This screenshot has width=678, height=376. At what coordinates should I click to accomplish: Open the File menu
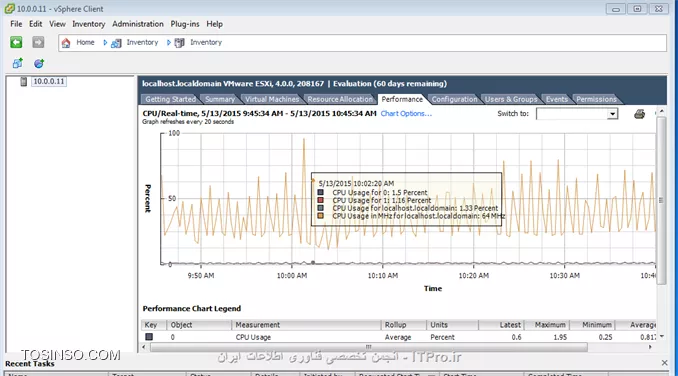[x=16, y=24]
